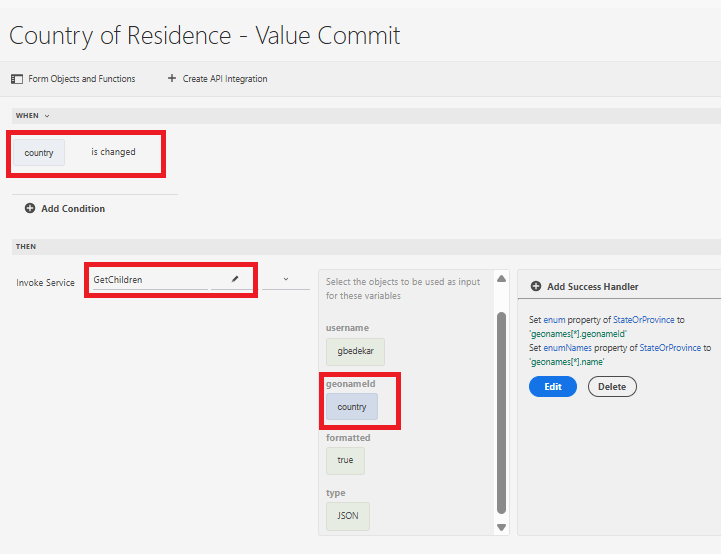Click the JSON value under type
Image resolution: width=721 pixels, height=554 pixels.
pos(347,516)
